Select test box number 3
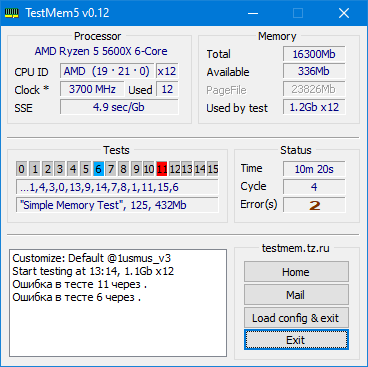Screen dimensions: 368x367 click(x=60, y=169)
